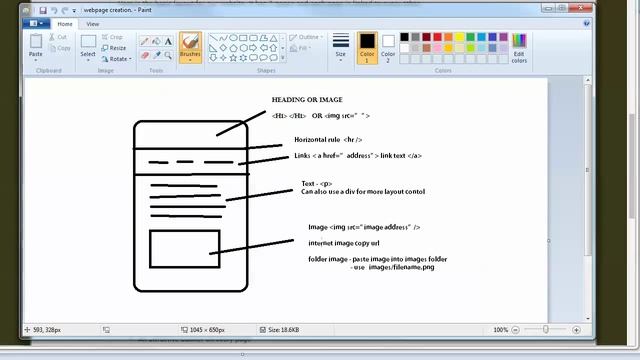Viewport: 640px width, 360px height.
Task: Pick the Oval shape
Action: click(233, 38)
